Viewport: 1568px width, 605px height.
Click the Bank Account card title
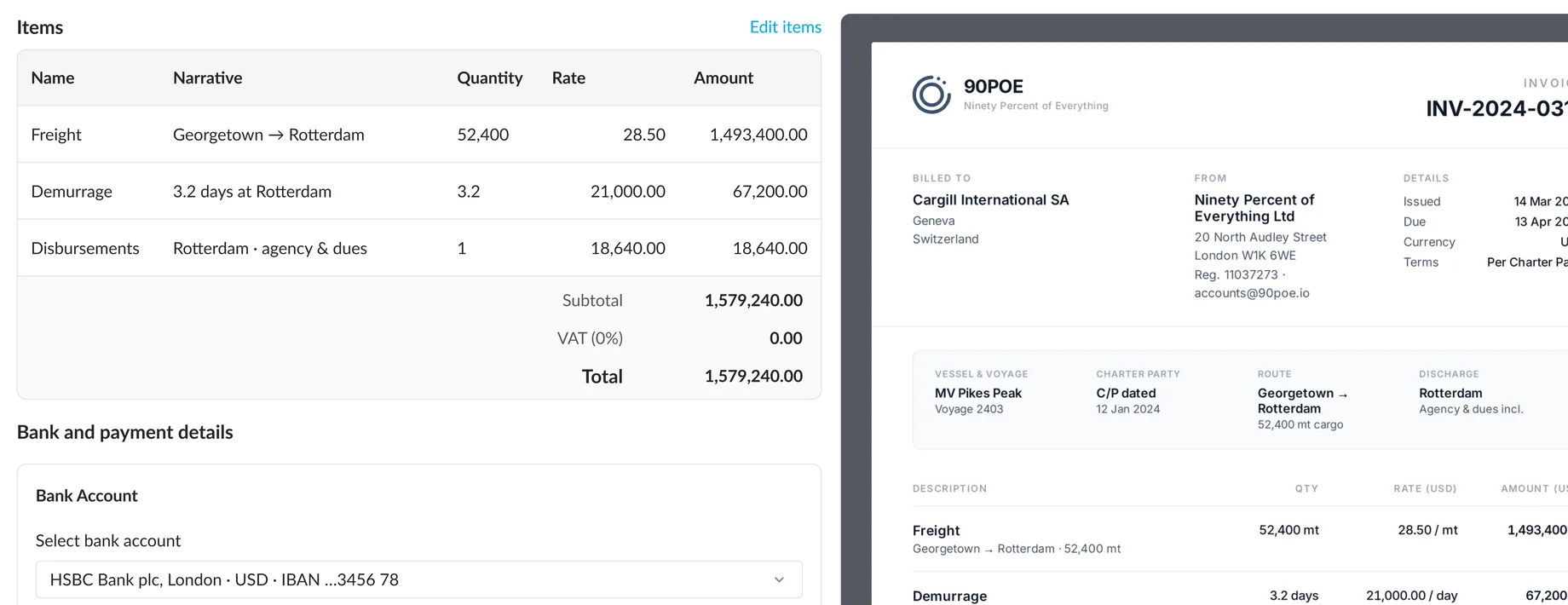pos(87,496)
